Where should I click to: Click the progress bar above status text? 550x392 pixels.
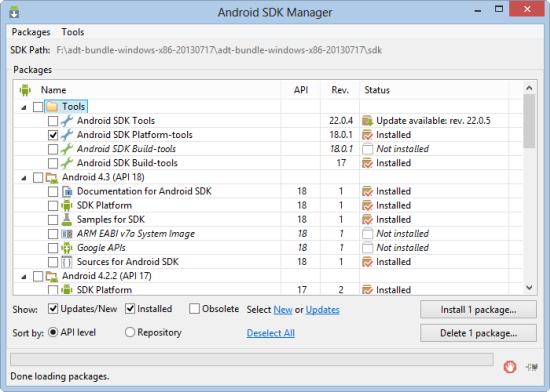coord(252,359)
